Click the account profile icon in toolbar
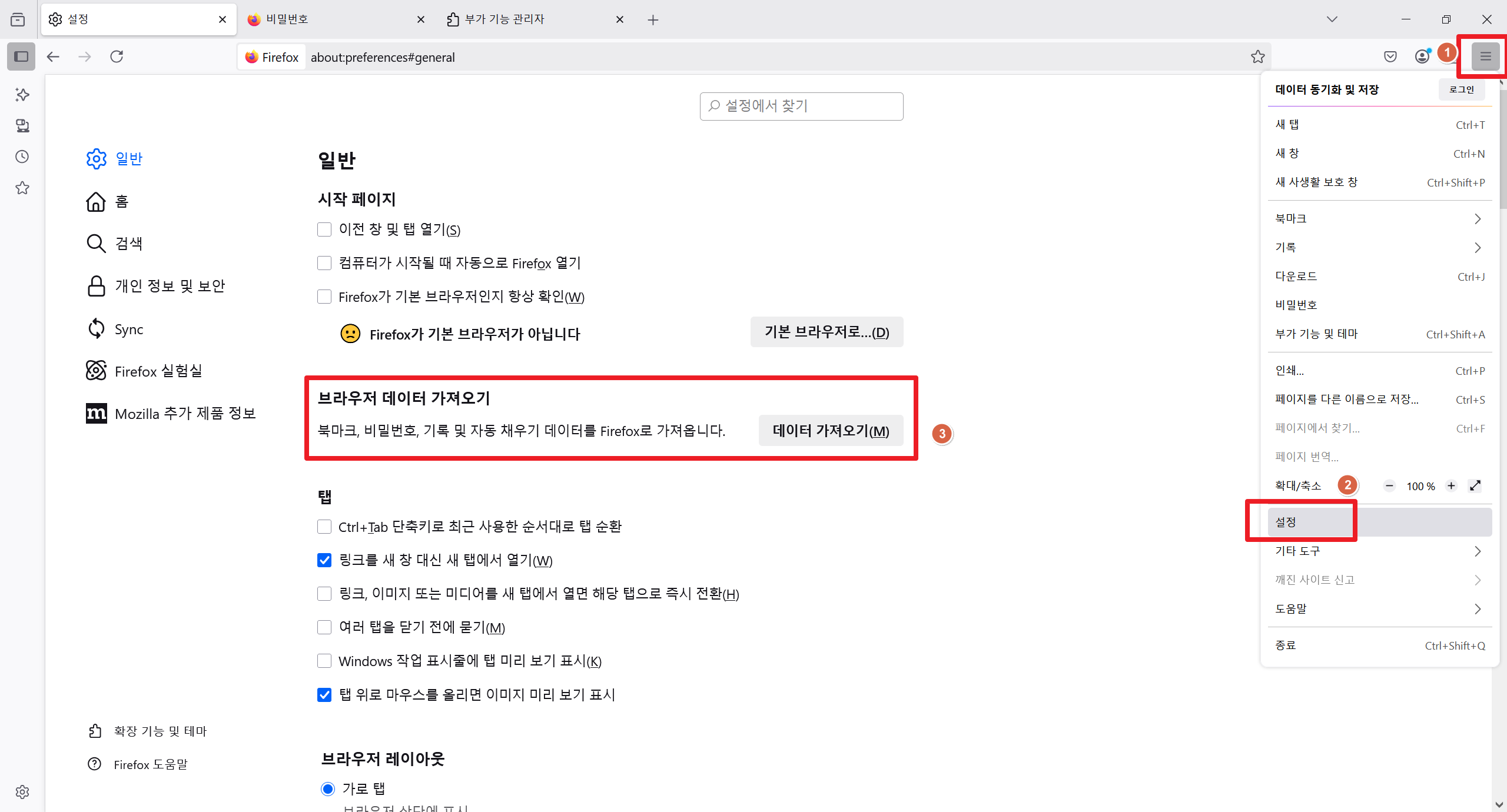 click(1423, 56)
